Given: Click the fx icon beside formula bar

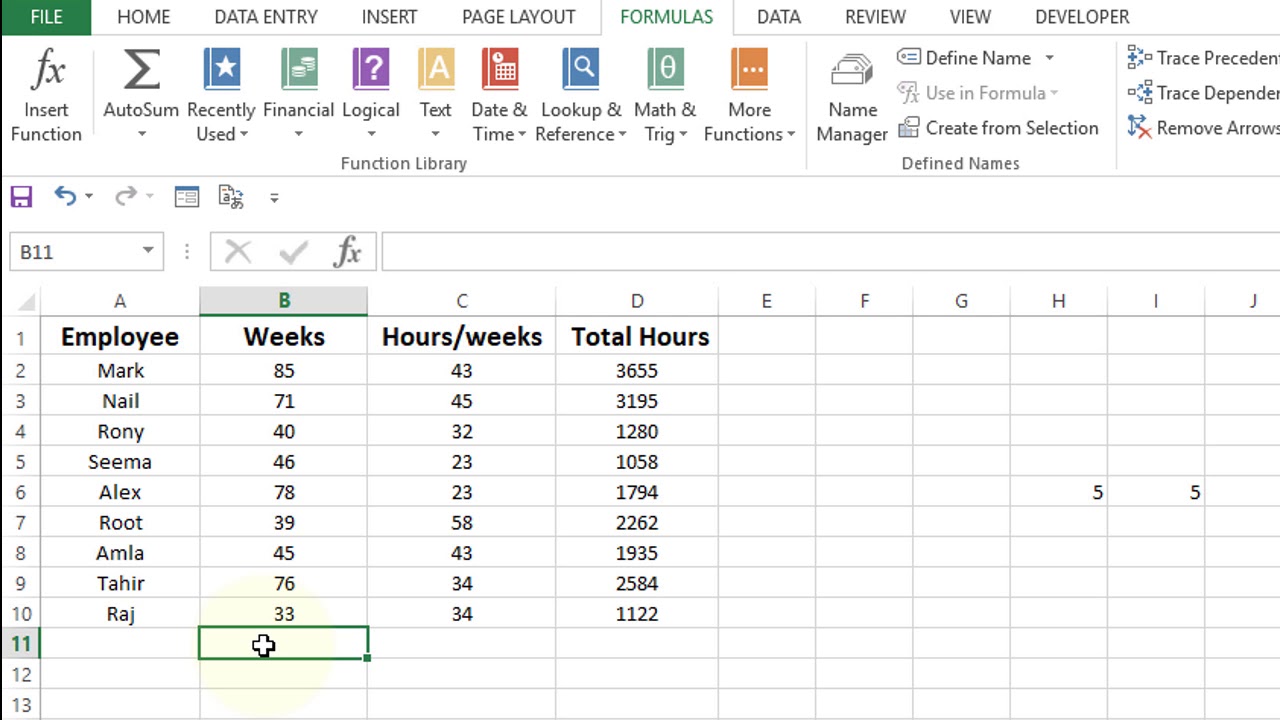Looking at the screenshot, I should (347, 252).
